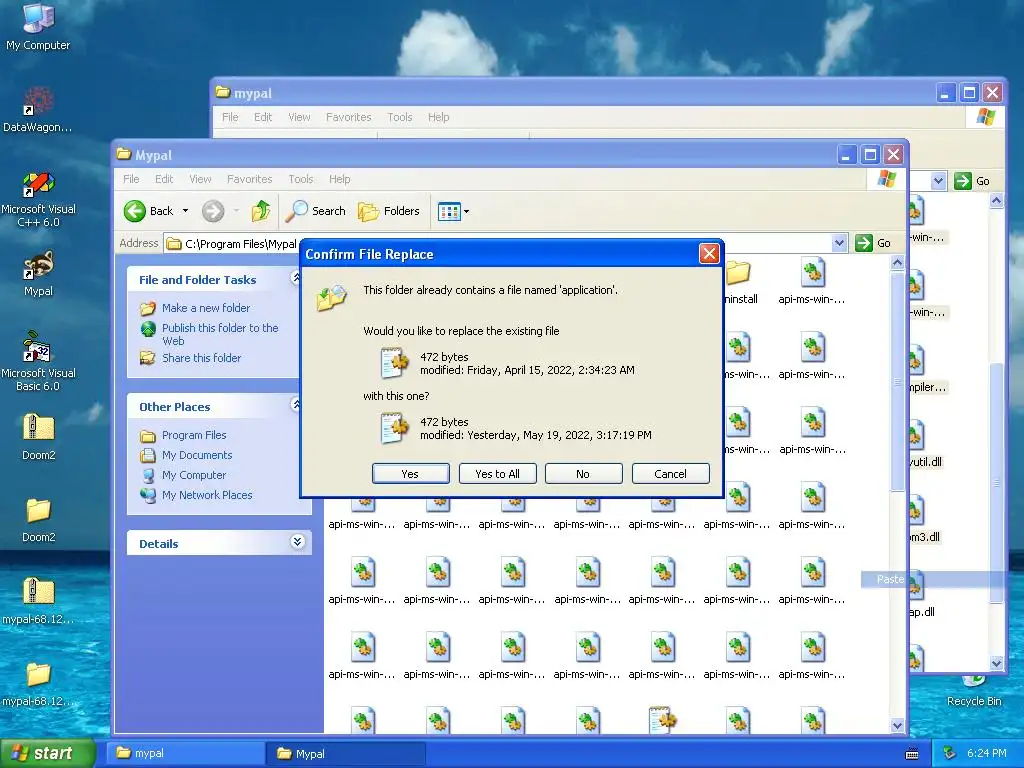Go to My Network Places link

point(207,495)
